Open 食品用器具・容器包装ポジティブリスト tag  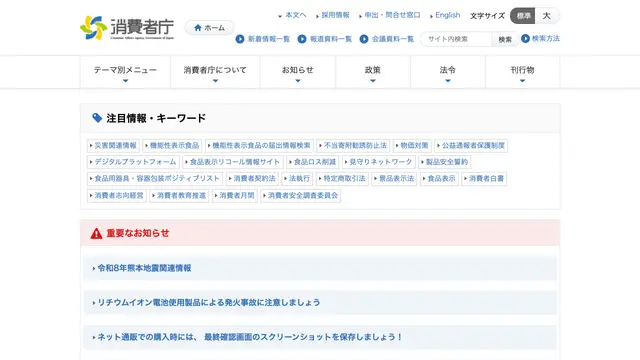click(155, 179)
